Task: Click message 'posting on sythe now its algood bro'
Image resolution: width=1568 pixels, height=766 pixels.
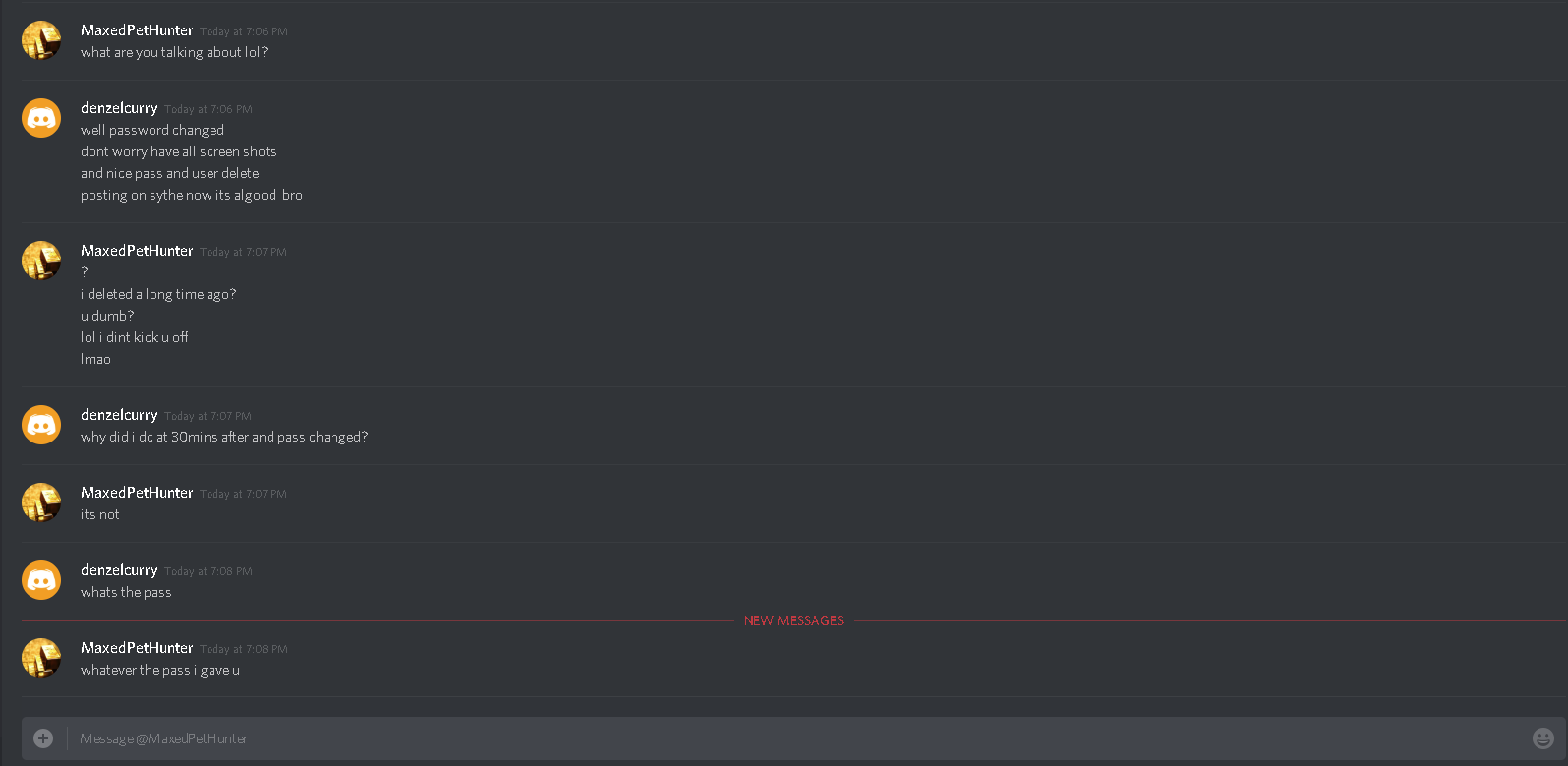Action: 192,195
